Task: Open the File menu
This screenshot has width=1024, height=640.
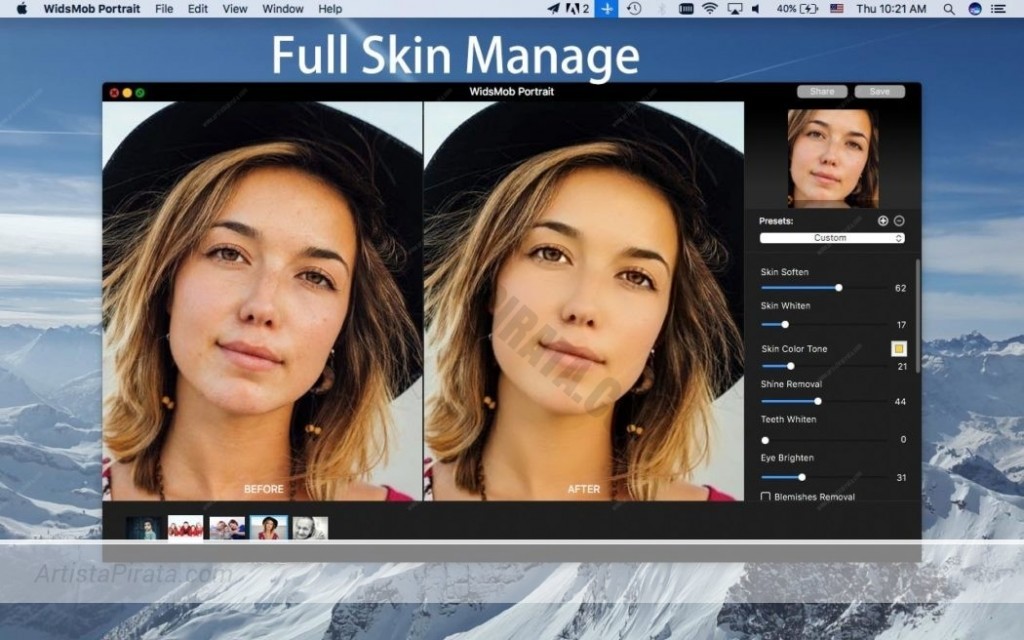Action: click(x=164, y=9)
